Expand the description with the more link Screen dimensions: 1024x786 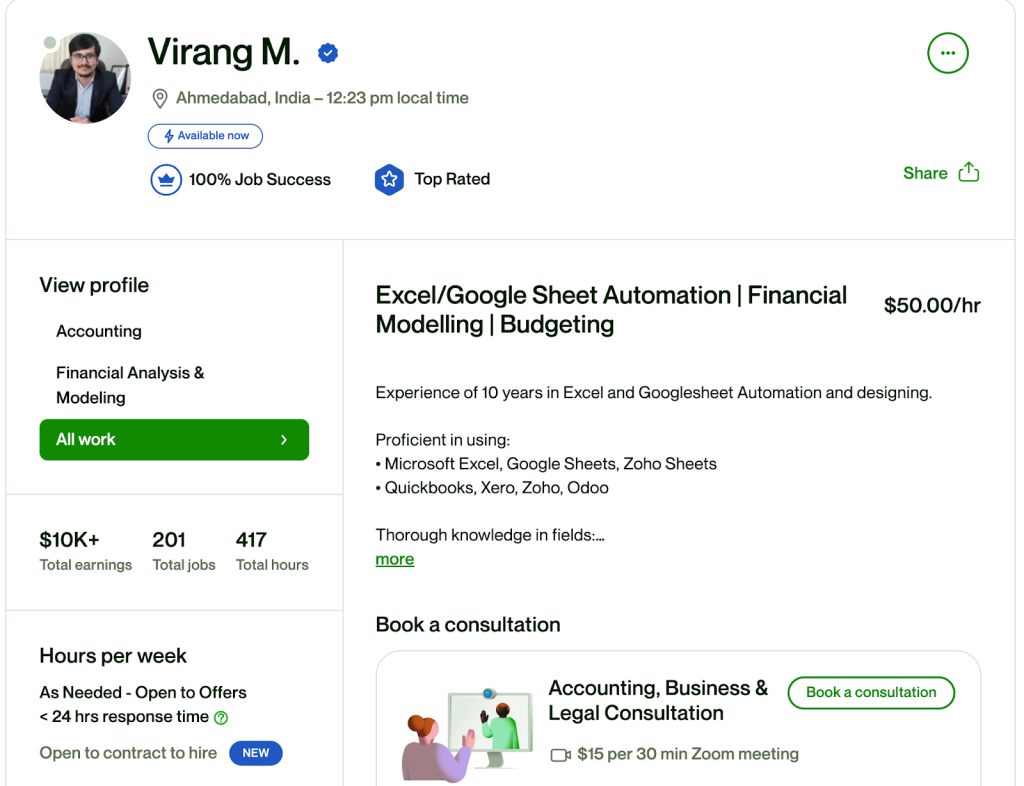click(x=394, y=560)
